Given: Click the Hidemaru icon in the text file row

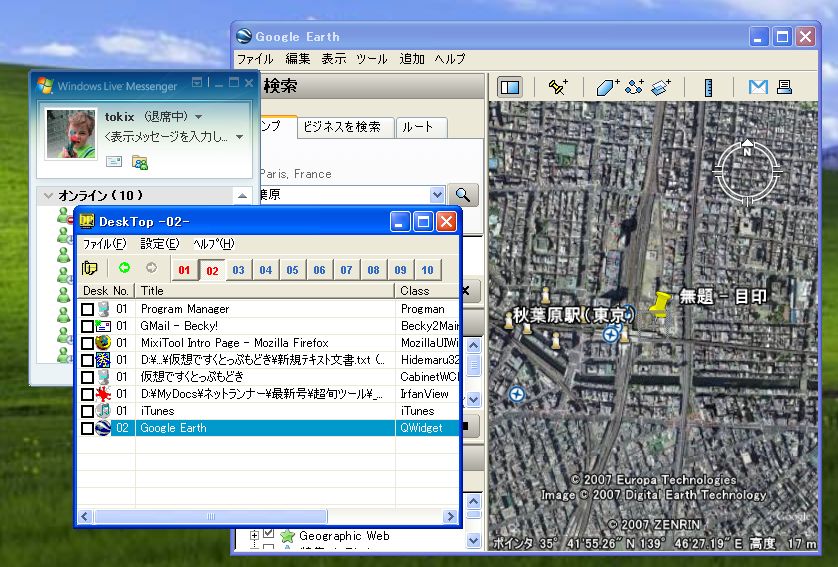Looking at the screenshot, I should 103,360.
